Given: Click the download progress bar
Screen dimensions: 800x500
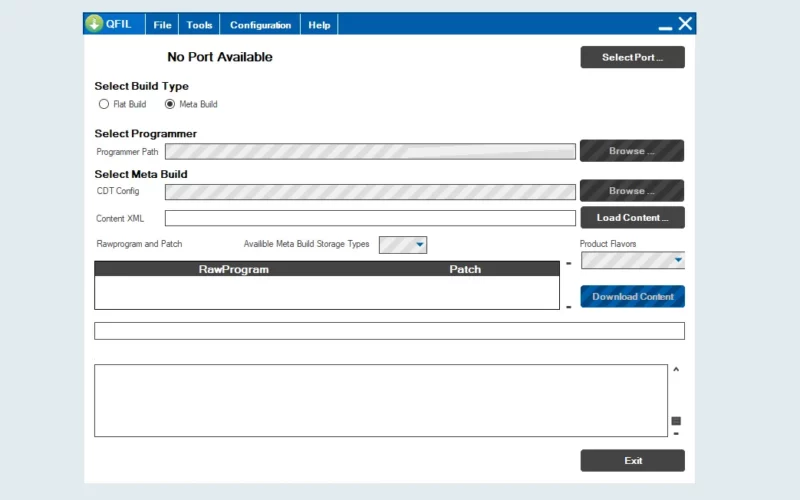Looking at the screenshot, I should pos(389,331).
